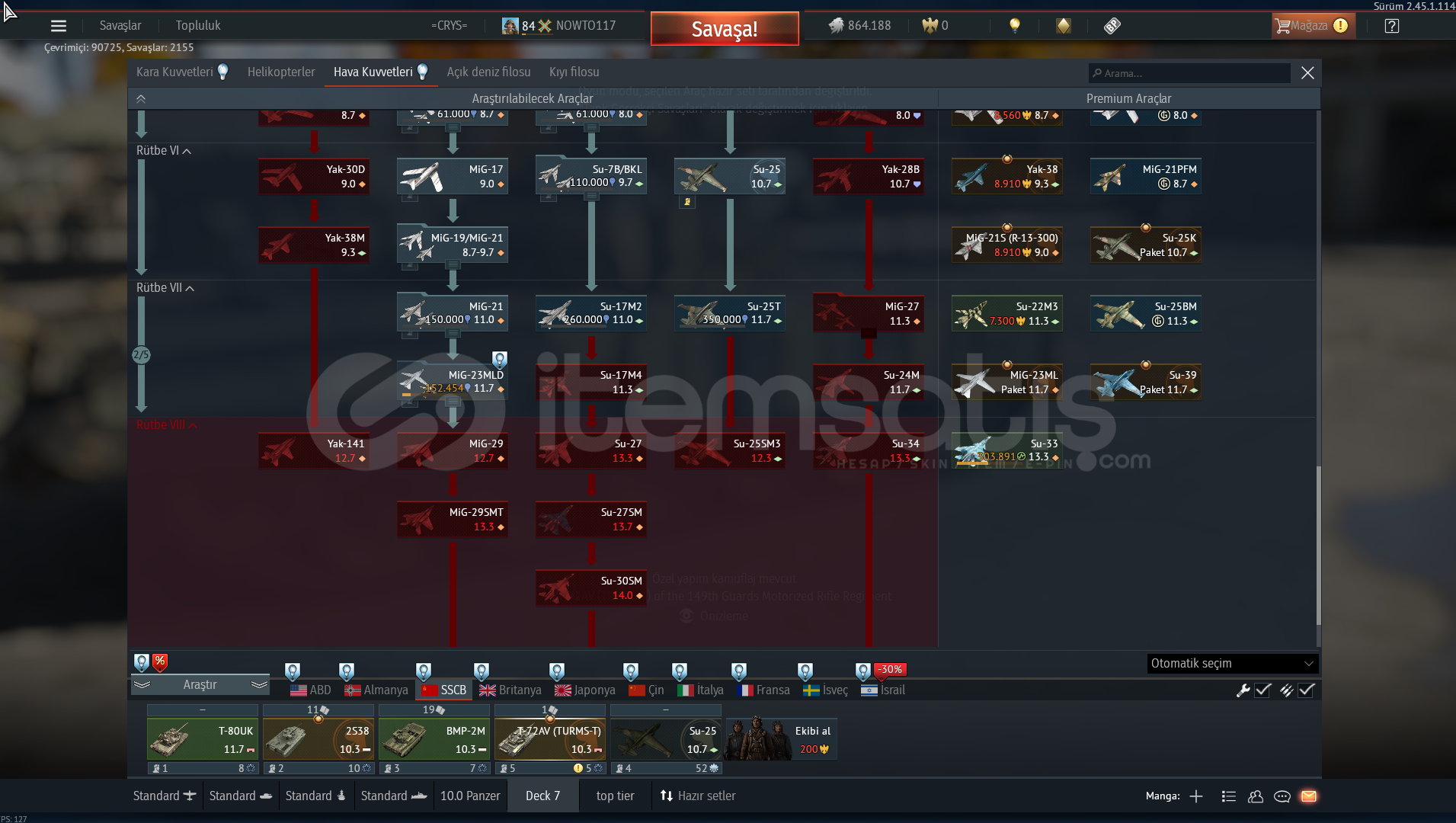This screenshot has height=823, width=1456.
Task: Select the İtalya nation flag
Action: [x=700, y=690]
